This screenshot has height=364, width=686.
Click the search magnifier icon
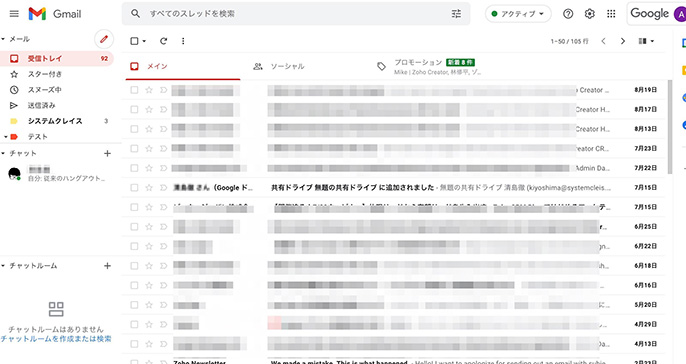coord(136,14)
